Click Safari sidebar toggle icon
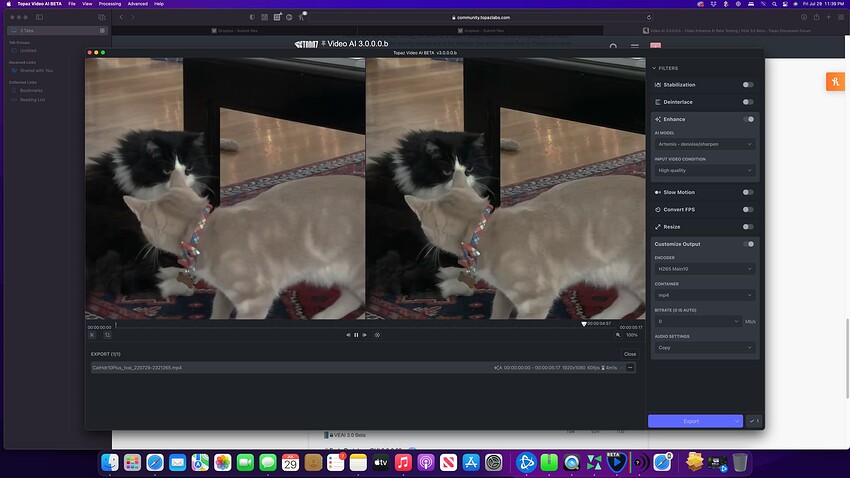The width and height of the screenshot is (850, 478). point(39,17)
